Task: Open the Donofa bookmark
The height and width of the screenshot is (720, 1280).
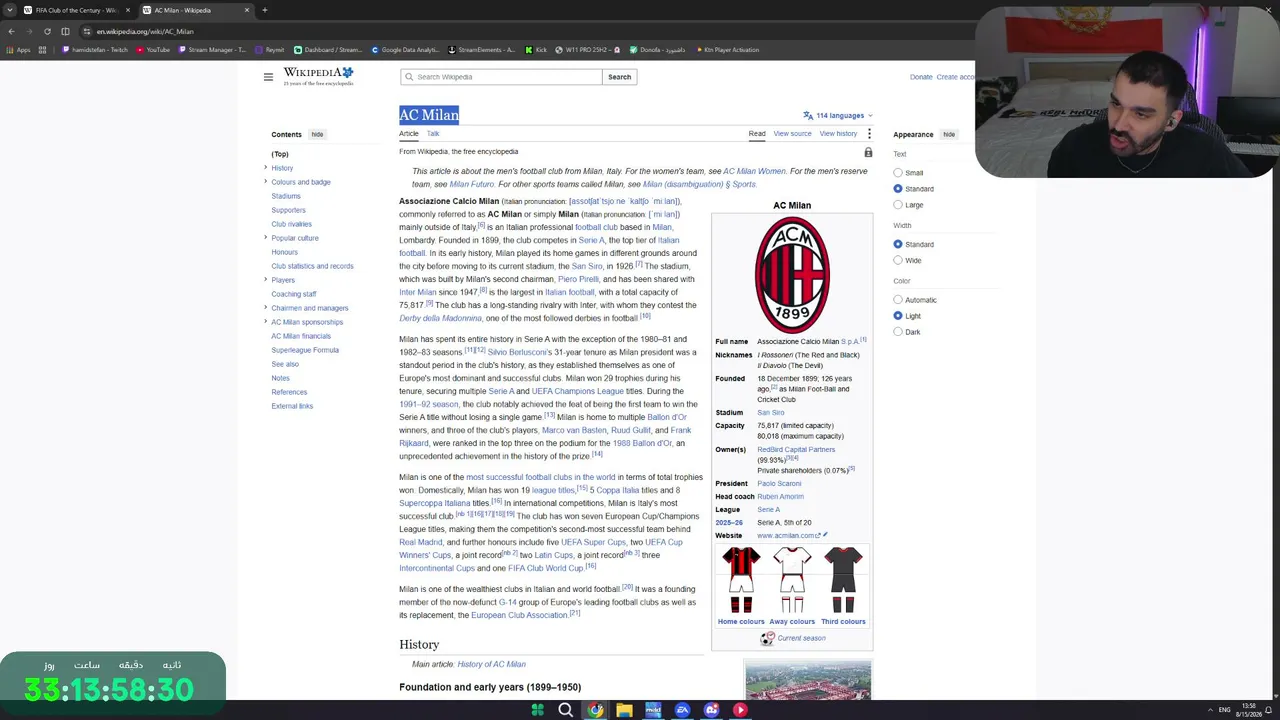Action: (659, 50)
